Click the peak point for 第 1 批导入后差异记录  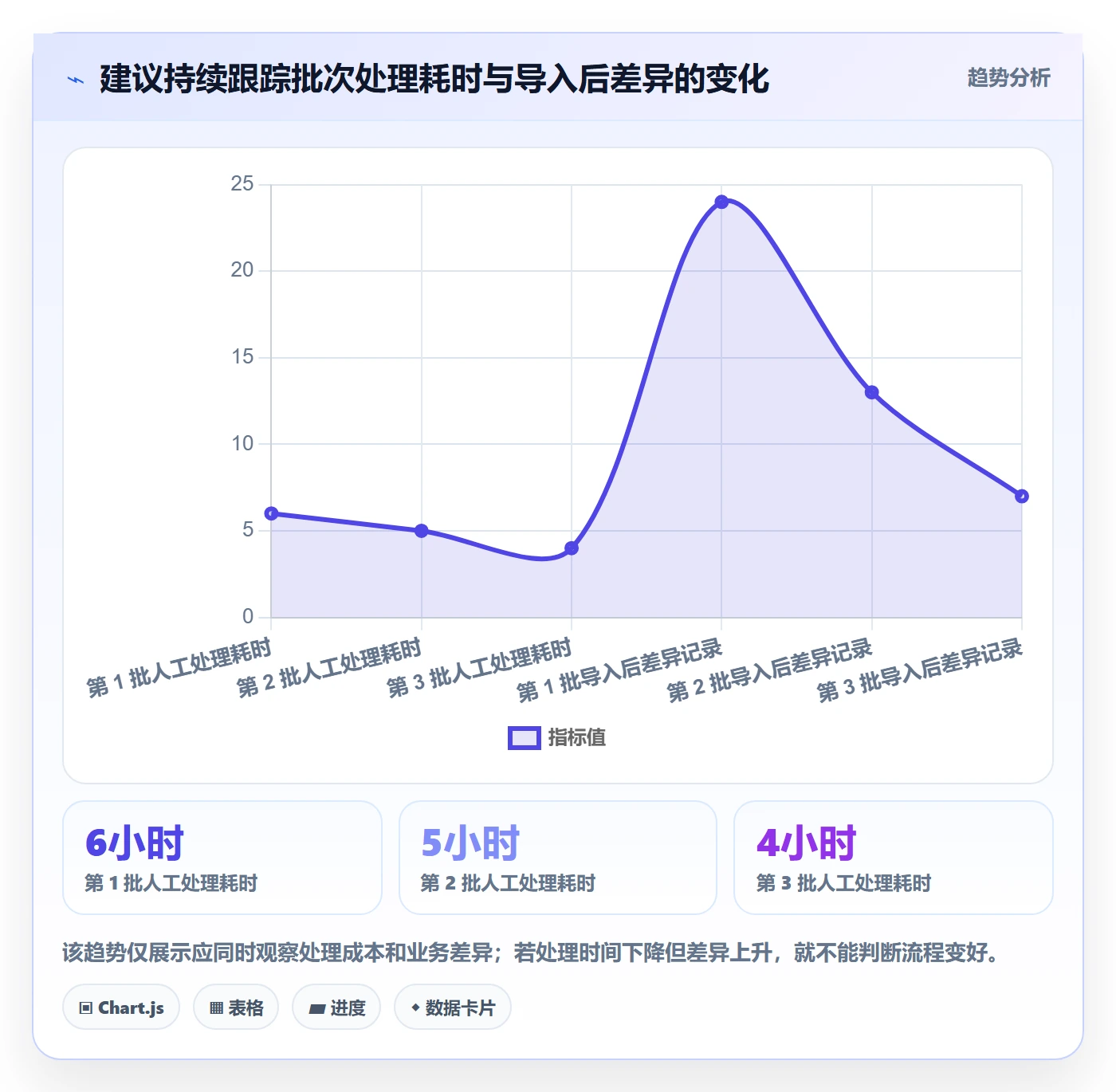[721, 202]
